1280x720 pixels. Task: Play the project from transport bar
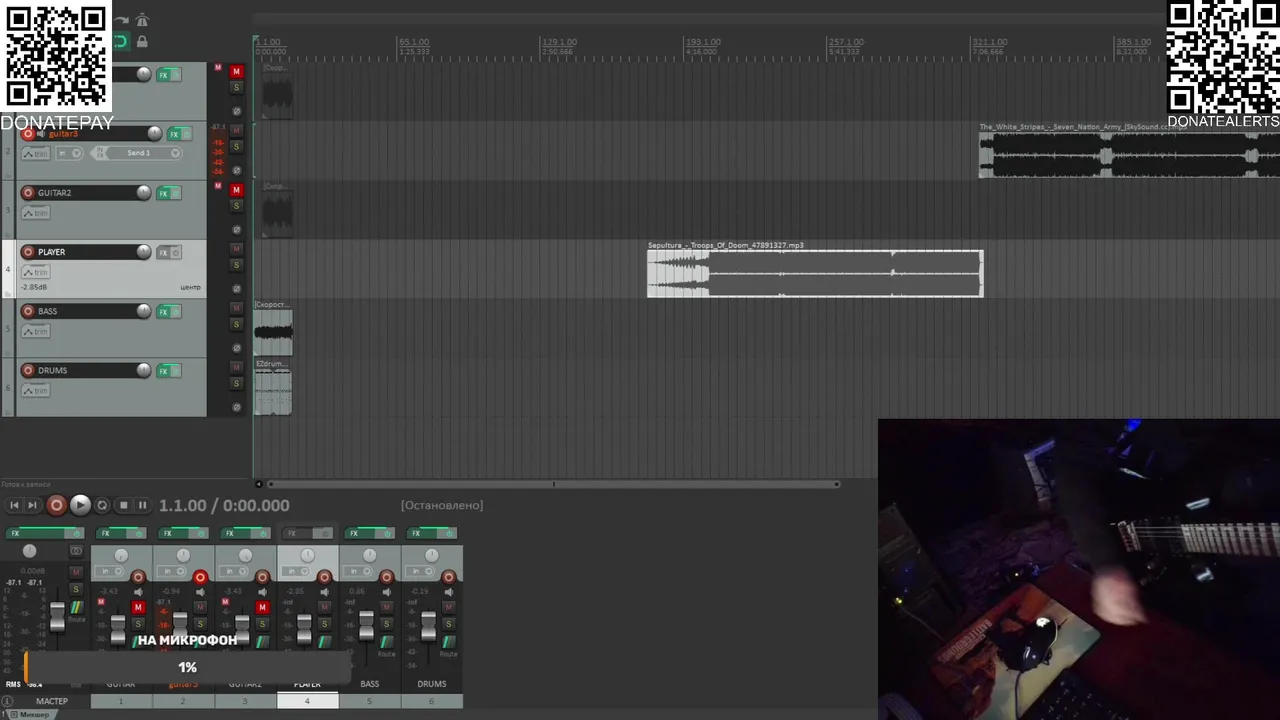(x=80, y=506)
